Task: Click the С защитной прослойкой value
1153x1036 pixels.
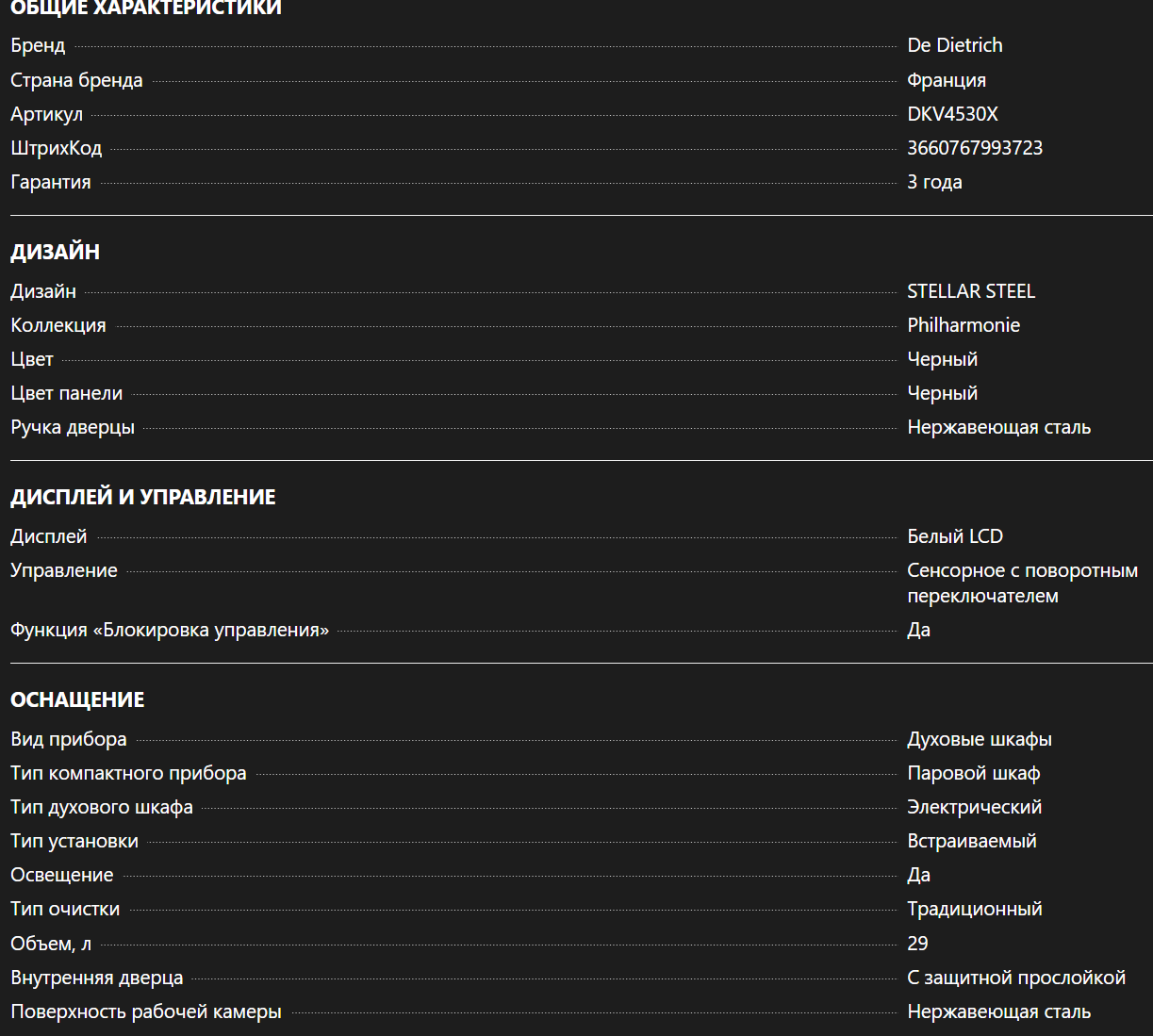Action: pos(1015,978)
